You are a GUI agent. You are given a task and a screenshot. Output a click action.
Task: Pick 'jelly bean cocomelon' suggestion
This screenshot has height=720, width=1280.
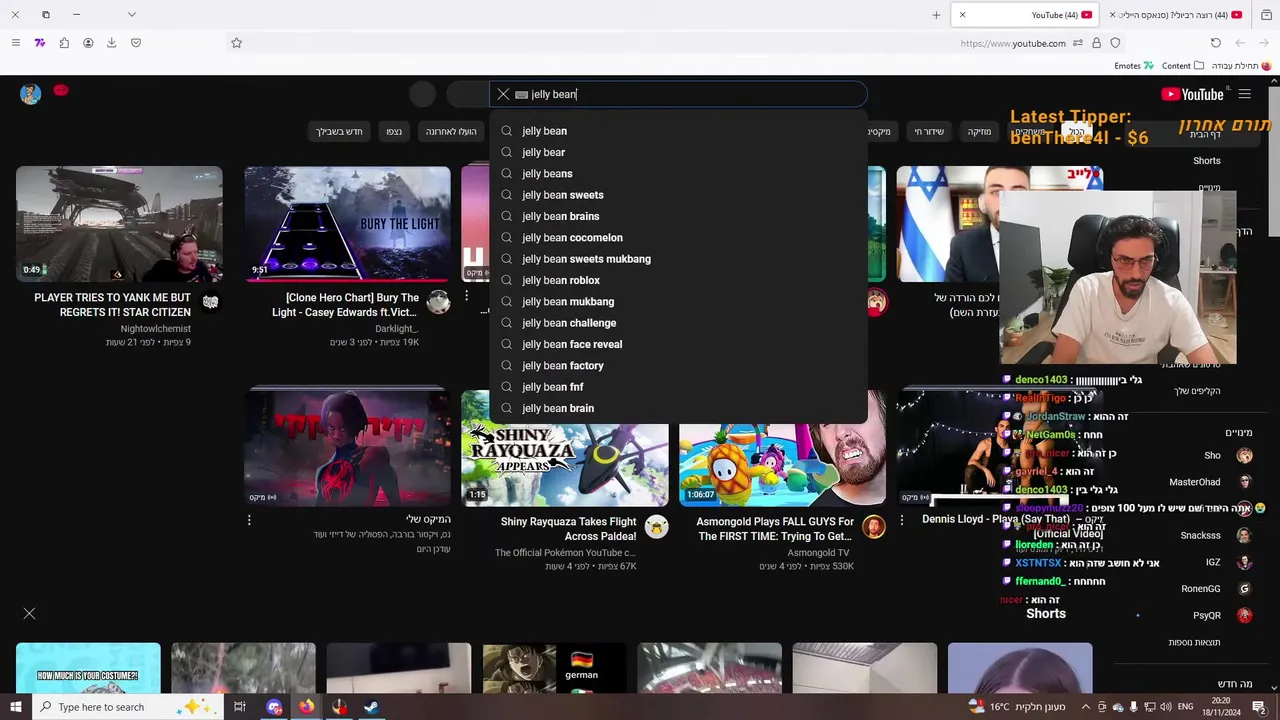[x=678, y=238]
